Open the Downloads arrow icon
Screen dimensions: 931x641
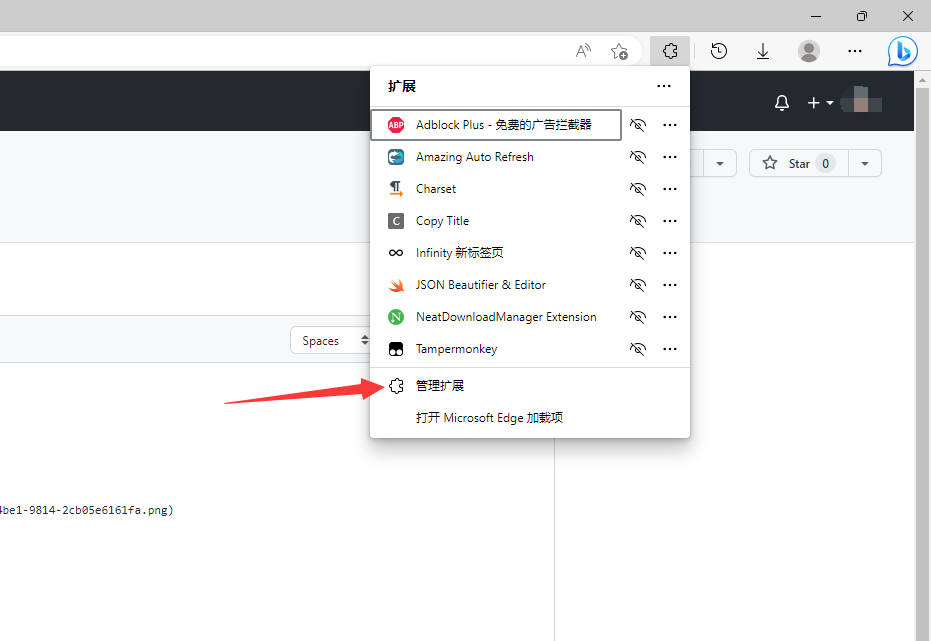coord(763,51)
